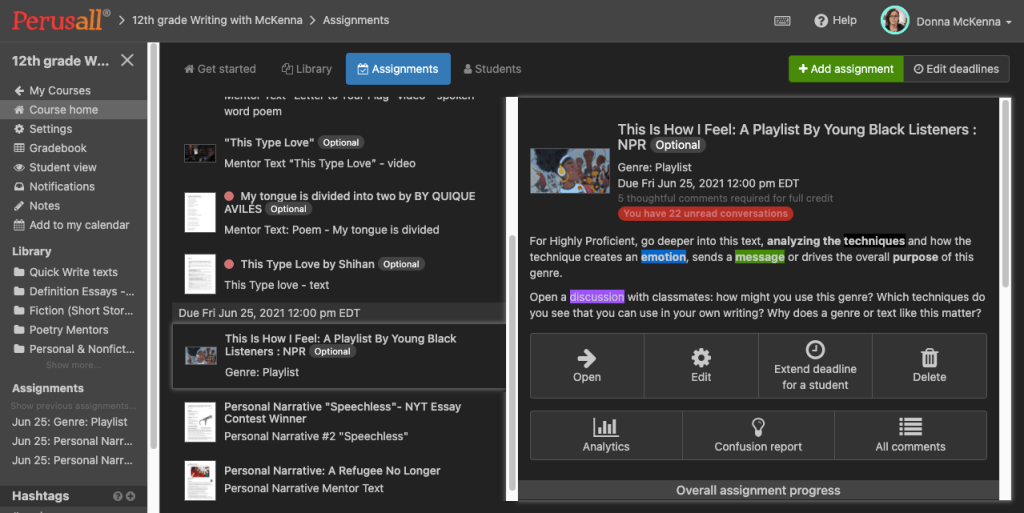The height and width of the screenshot is (513, 1024).
Task: Show All comments list
Action: 910,435
